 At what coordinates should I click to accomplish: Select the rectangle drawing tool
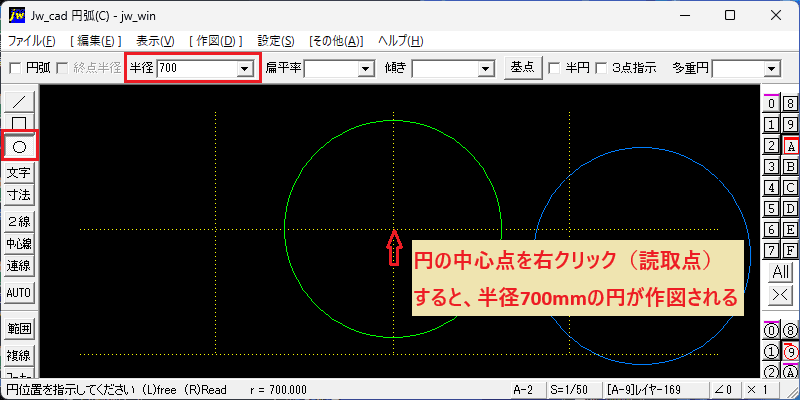tap(19, 122)
